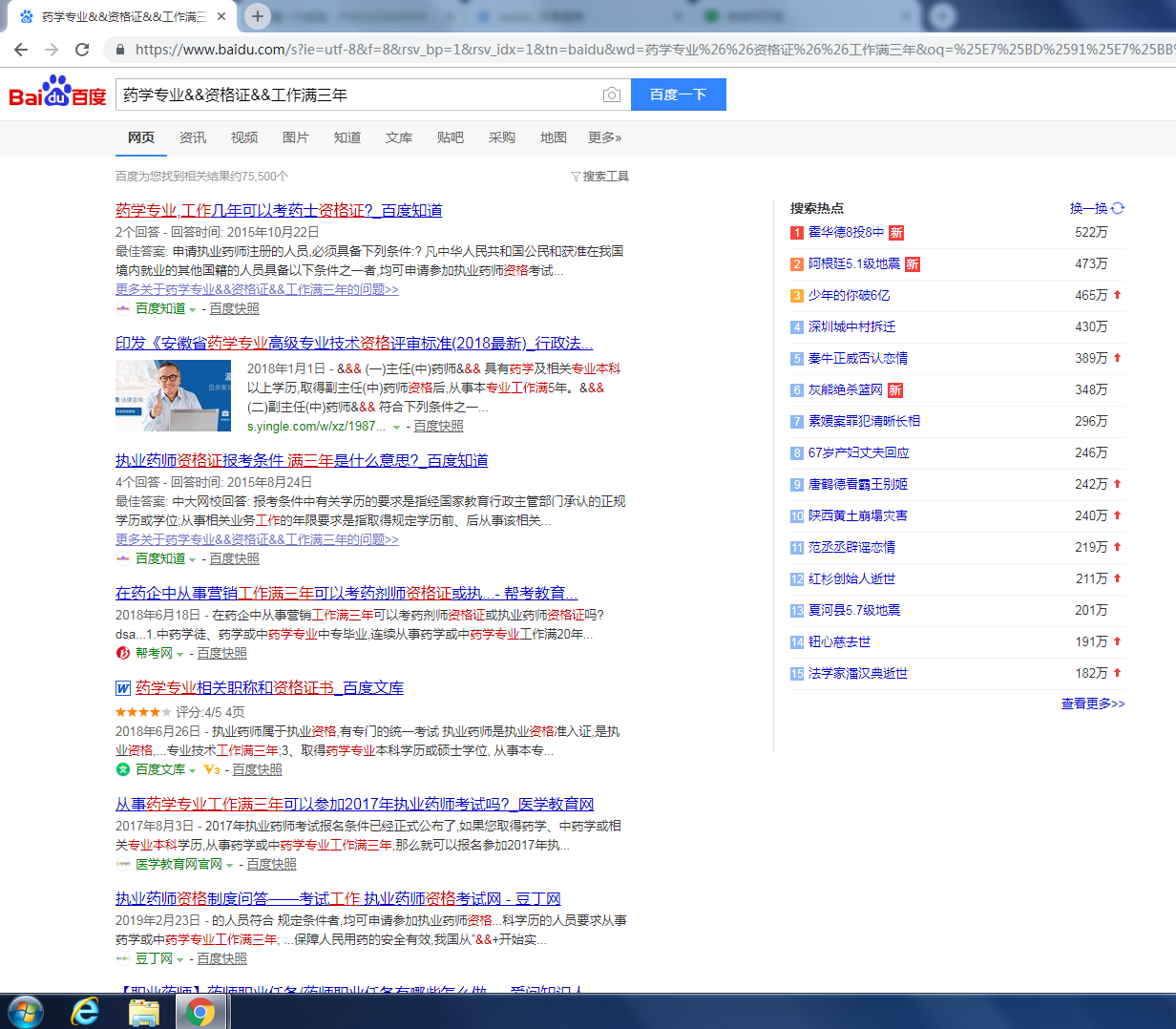Open hot search 霍华德8投8中

pos(847,232)
